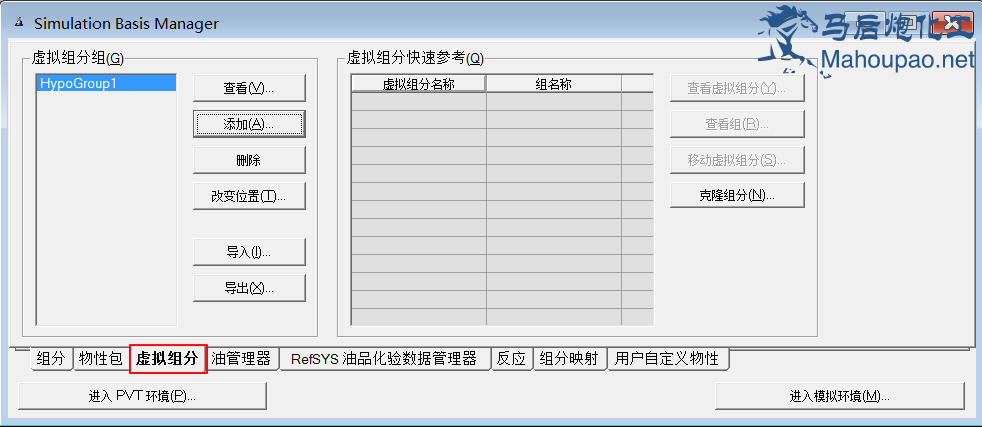Switch to the 组分 tab
The image size is (982, 427).
pos(51,359)
